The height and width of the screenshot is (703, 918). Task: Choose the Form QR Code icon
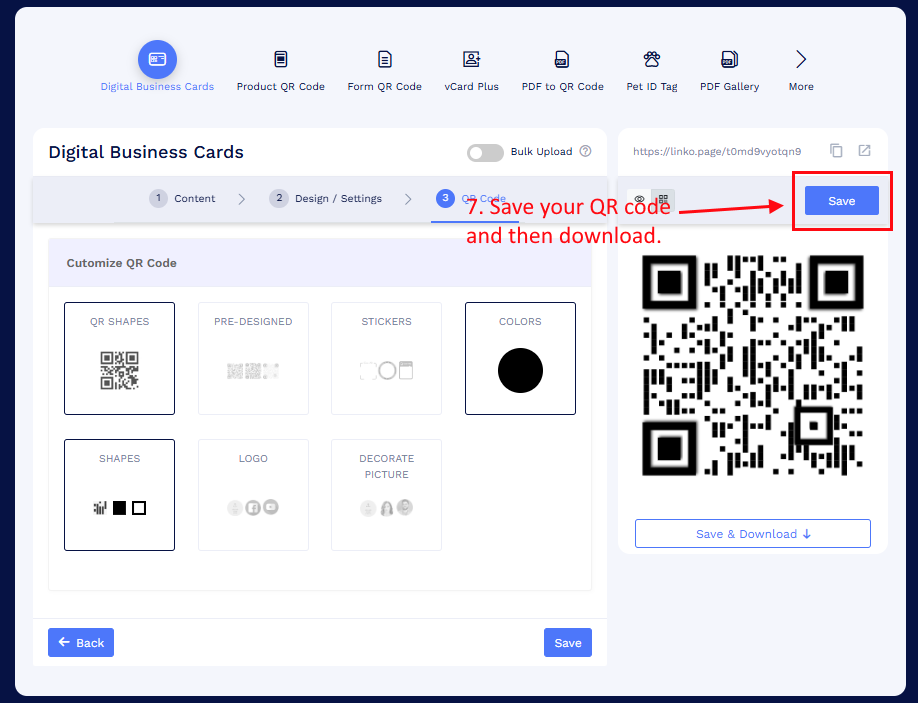point(385,59)
